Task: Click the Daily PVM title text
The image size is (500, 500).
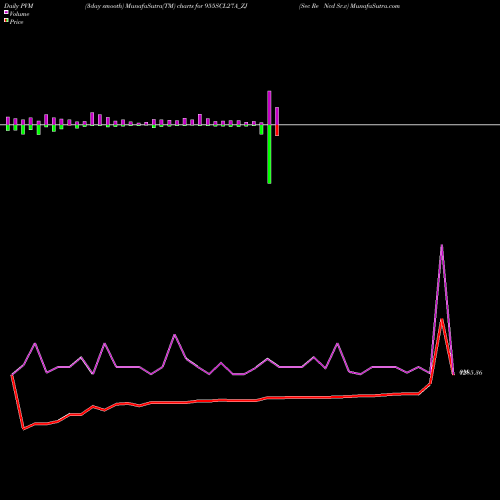Action: (19, 6)
